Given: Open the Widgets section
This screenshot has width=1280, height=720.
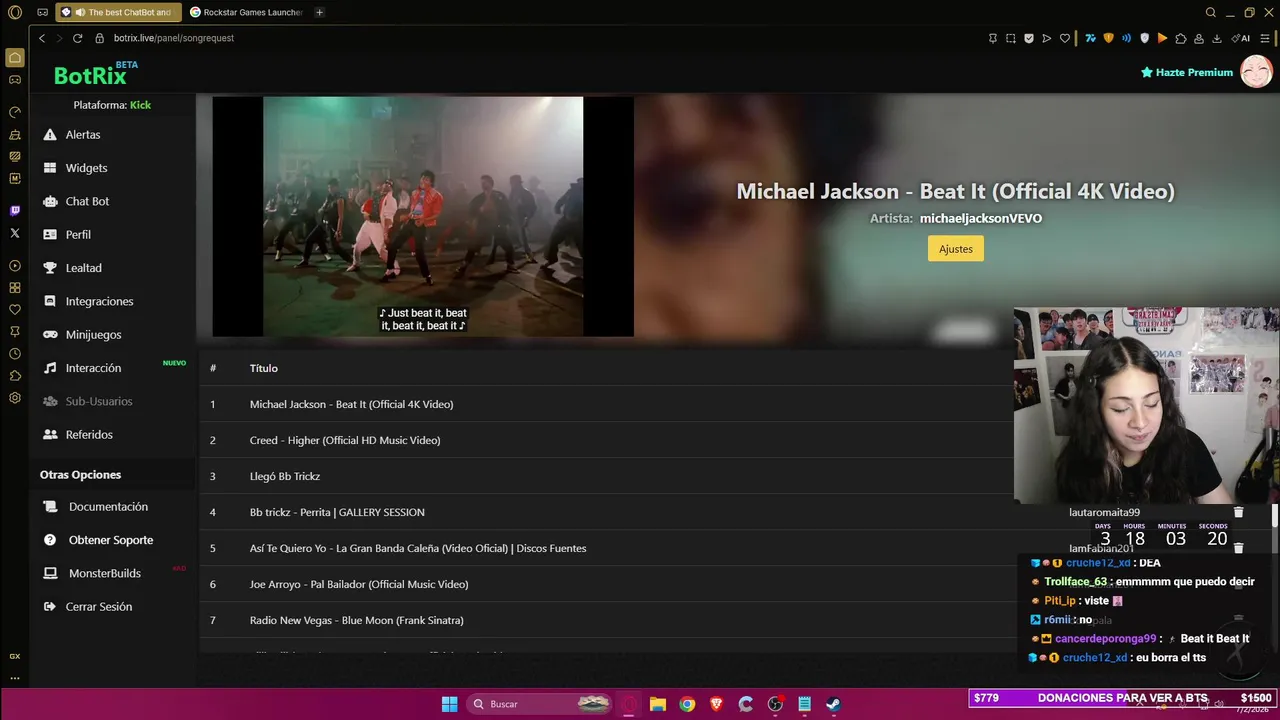Looking at the screenshot, I should pos(86,168).
